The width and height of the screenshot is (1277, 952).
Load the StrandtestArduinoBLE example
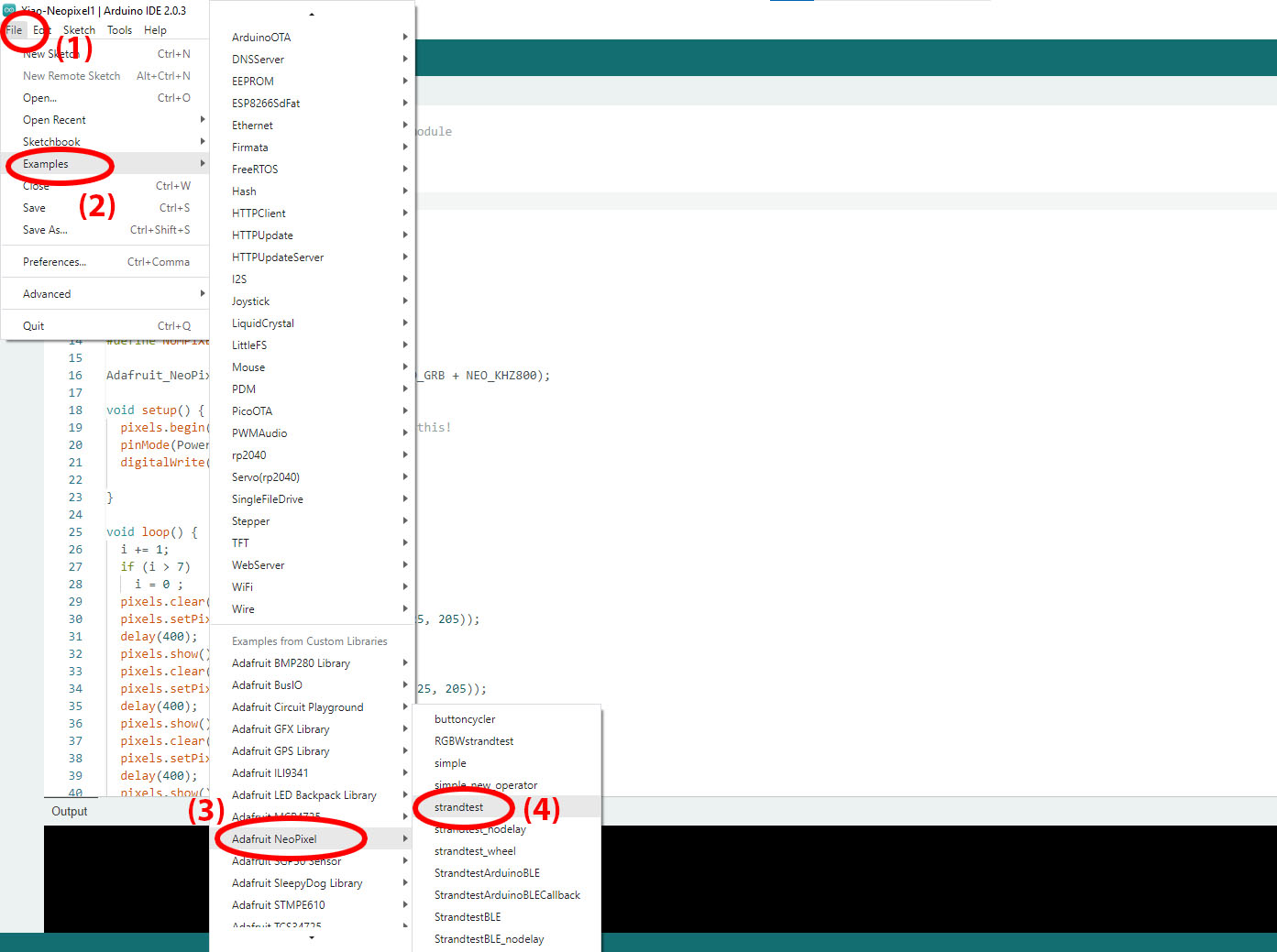coord(507,873)
